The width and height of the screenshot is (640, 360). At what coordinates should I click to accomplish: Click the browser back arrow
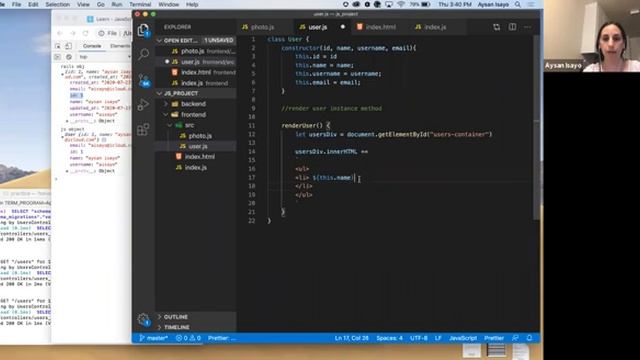pyautogui.click(x=60, y=33)
